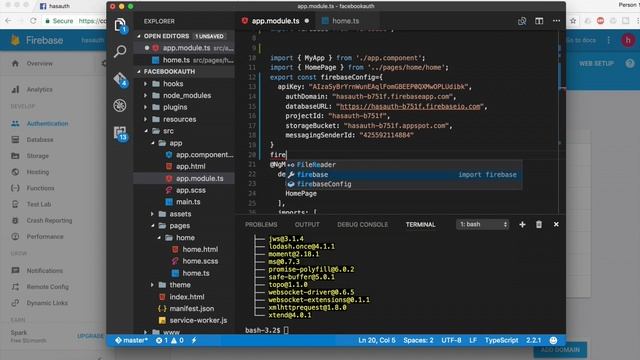The image size is (640, 360).
Task: Open the OUTPUT panel tab
Action: pos(307,224)
